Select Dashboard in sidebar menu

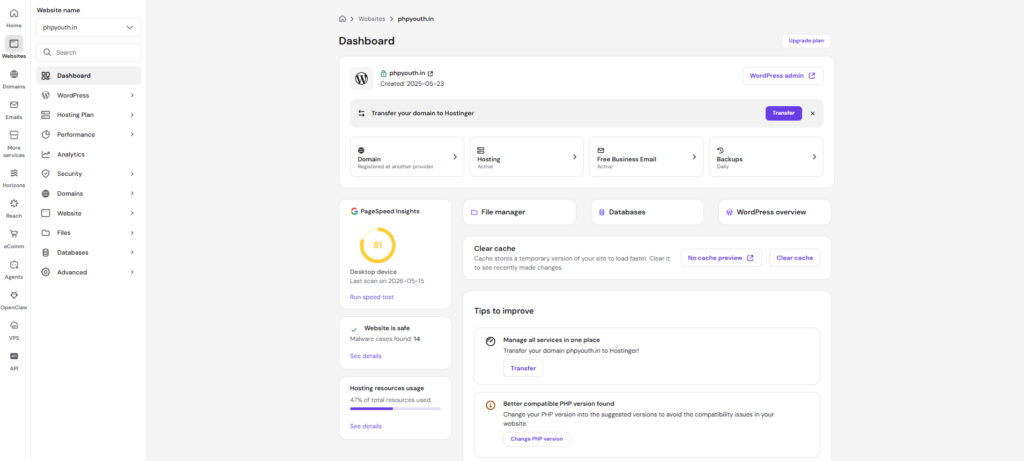88,76
